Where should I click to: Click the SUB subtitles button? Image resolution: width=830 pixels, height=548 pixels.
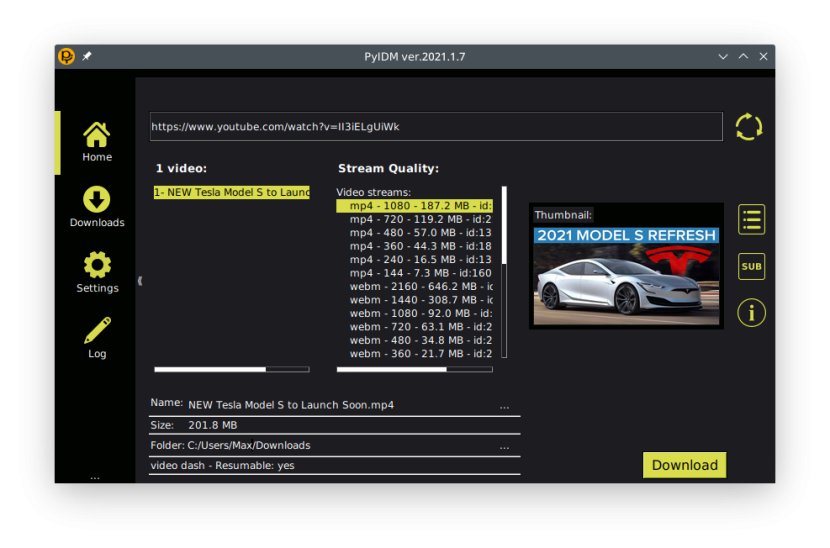[751, 266]
